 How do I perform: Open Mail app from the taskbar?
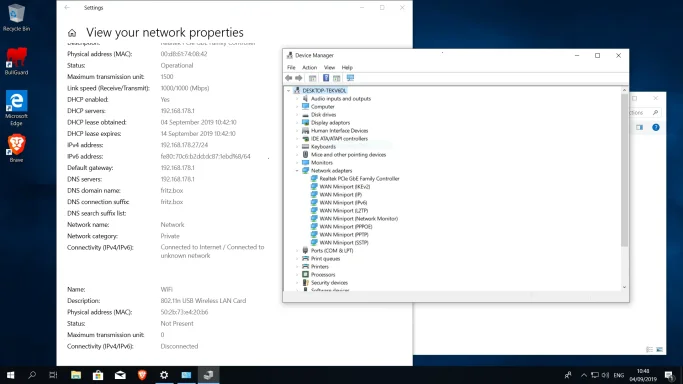point(120,375)
